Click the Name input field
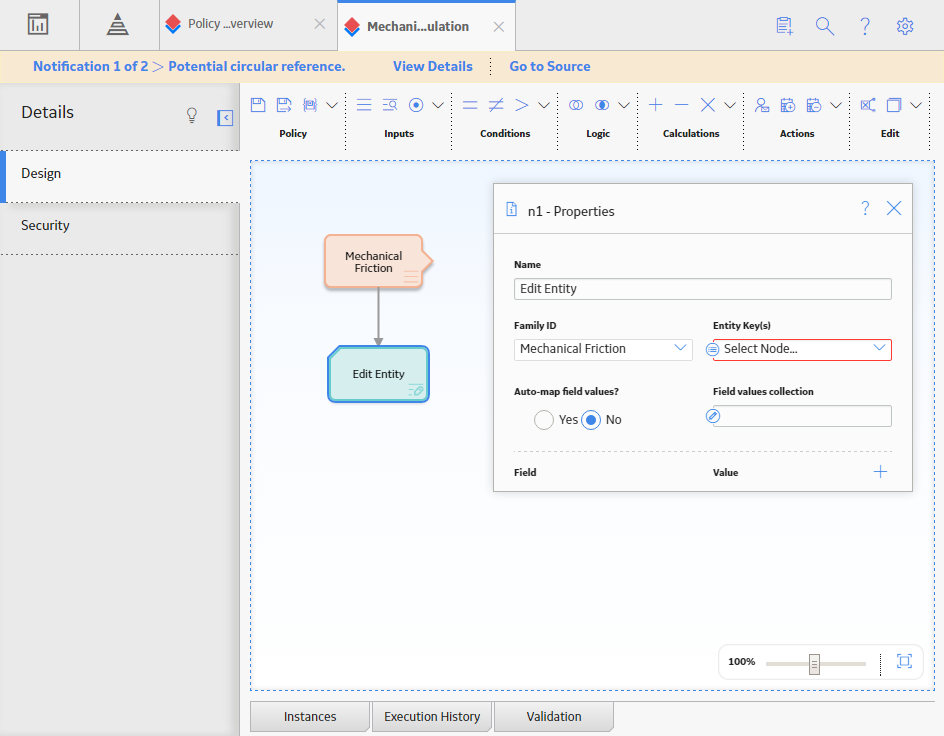 pos(703,289)
